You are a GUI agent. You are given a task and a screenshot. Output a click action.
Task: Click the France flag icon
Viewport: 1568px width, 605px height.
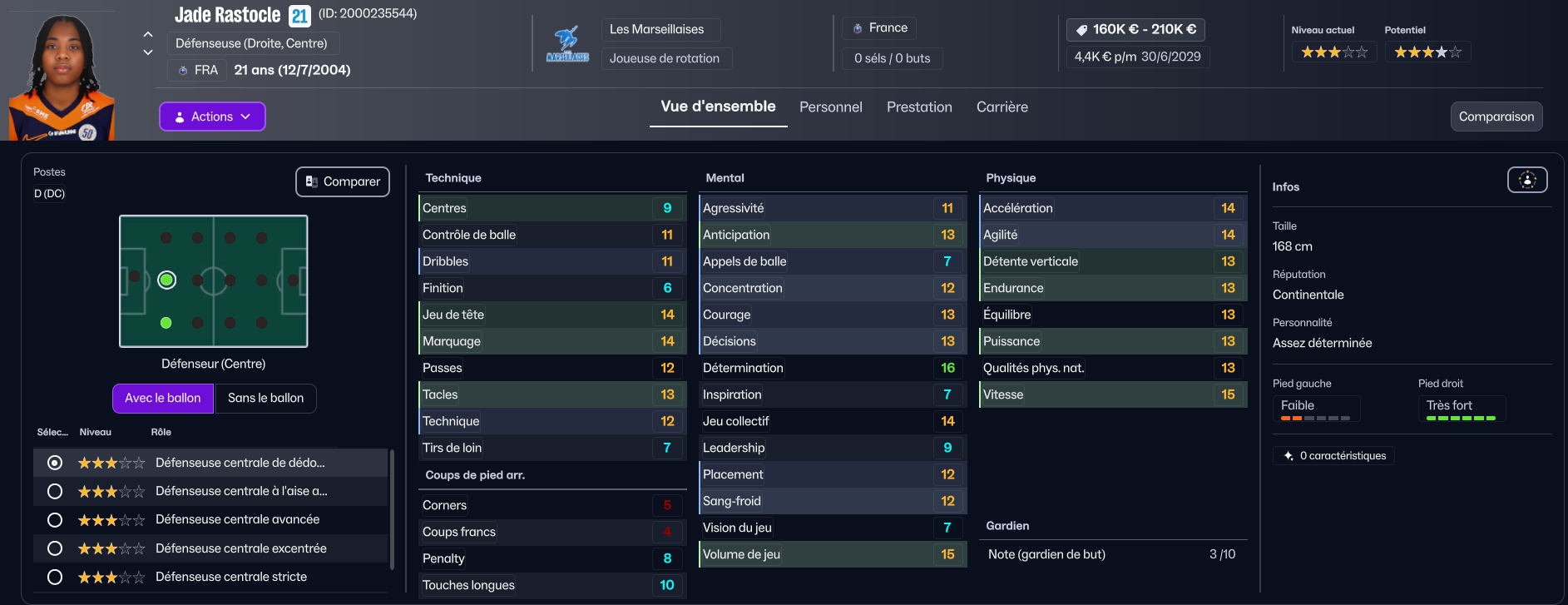coord(858,28)
